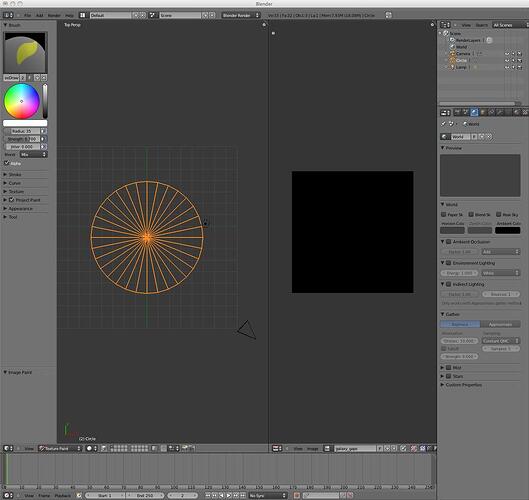The image size is (529, 500).
Task: Enable the Blend Sky checkbox
Action: click(x=471, y=214)
